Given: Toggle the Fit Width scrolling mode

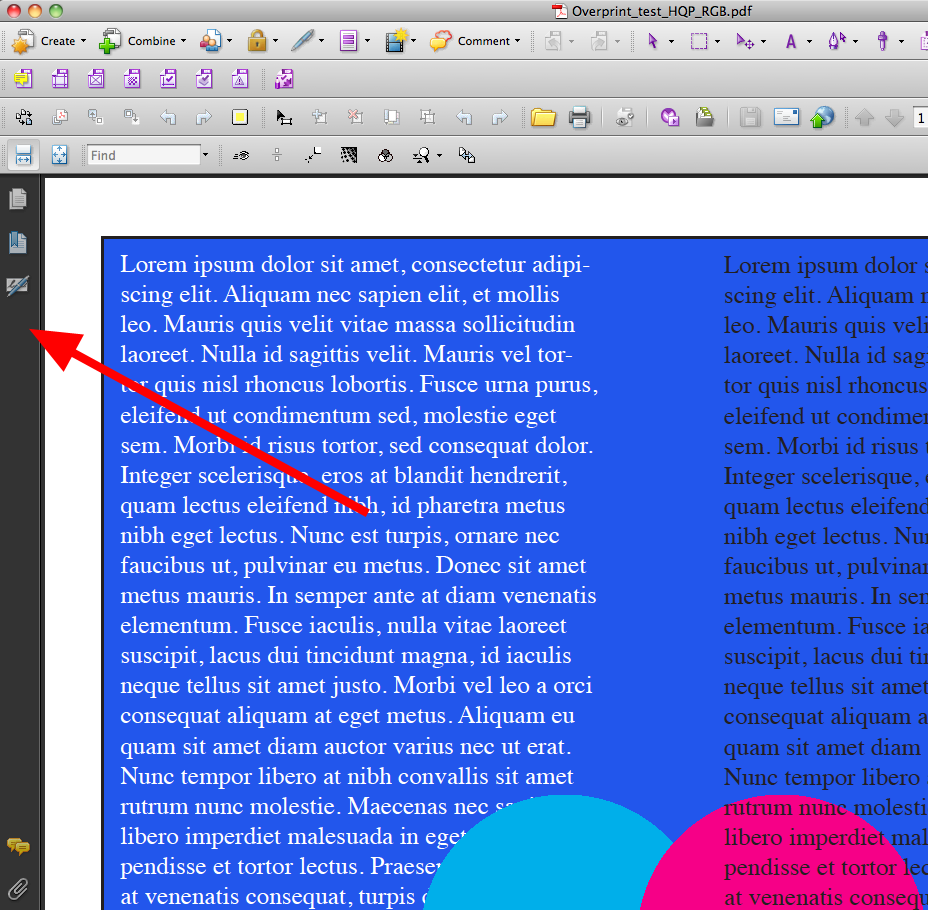Looking at the screenshot, I should click(x=23, y=156).
